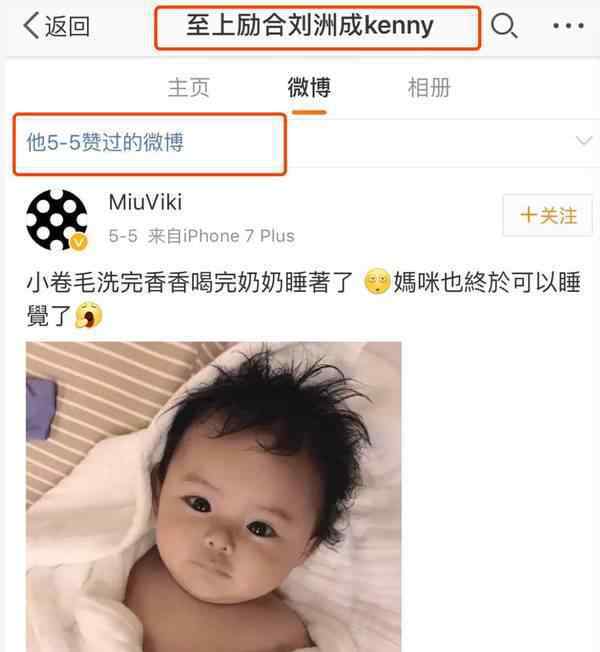Tap the 来自iPhone 7 Plus source text
This screenshot has height=652, width=600.
click(221, 236)
